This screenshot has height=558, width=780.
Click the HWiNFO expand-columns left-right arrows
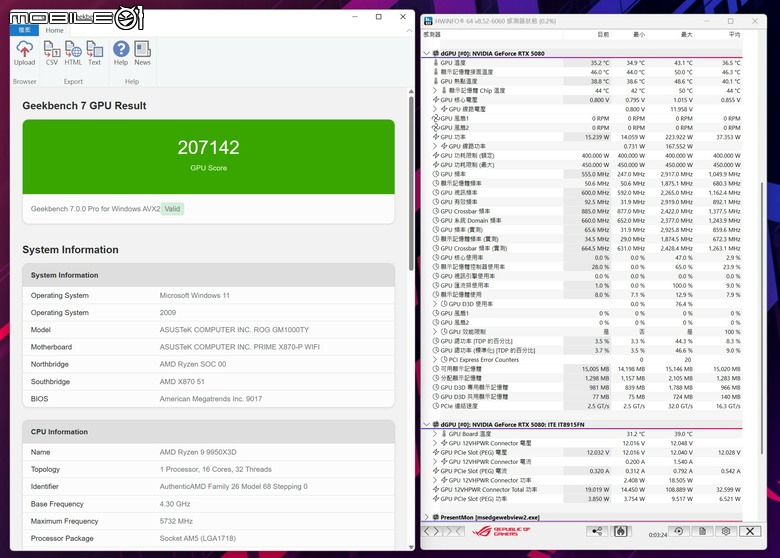pos(432,531)
